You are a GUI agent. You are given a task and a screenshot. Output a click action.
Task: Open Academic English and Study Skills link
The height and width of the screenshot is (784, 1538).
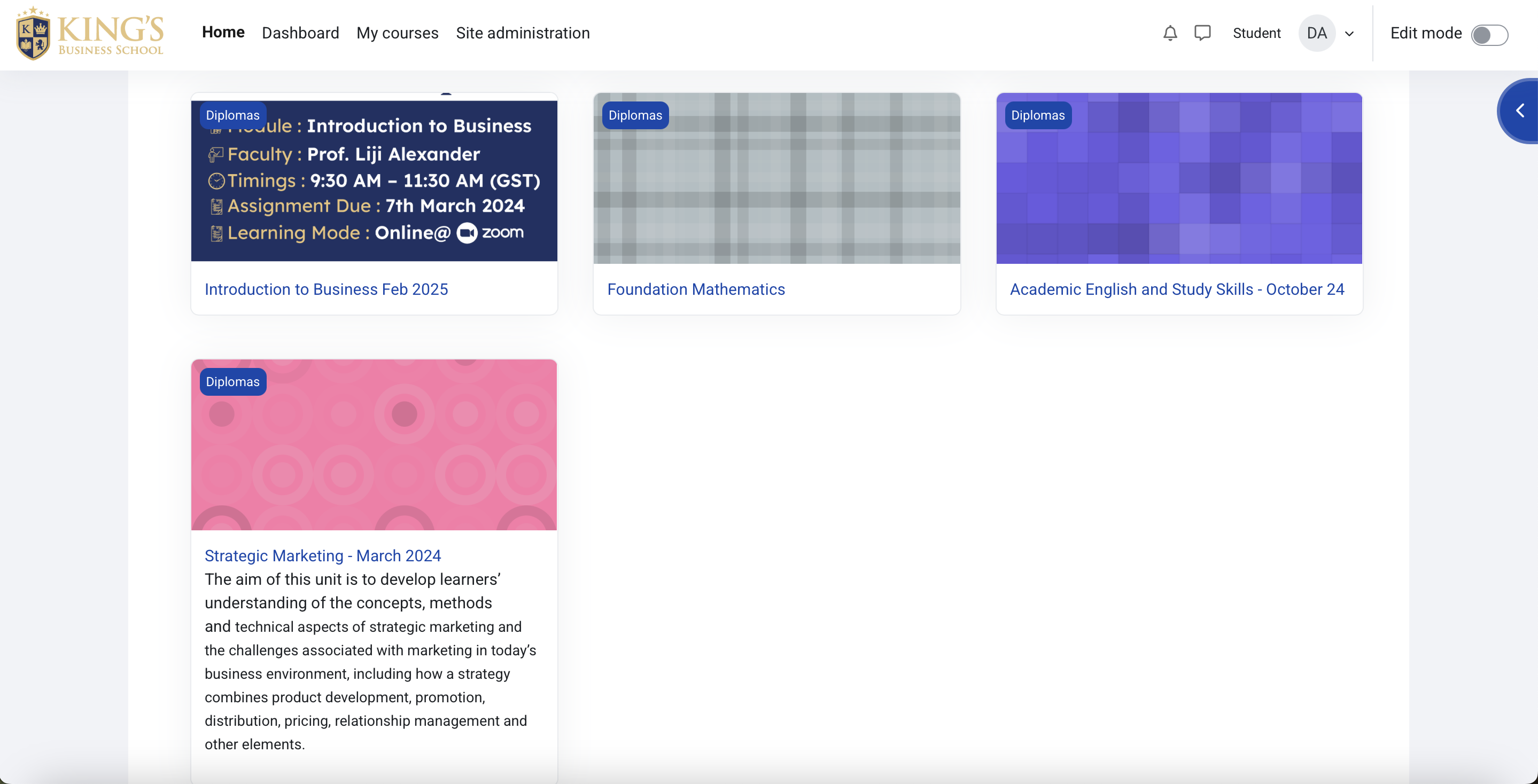(1176, 289)
